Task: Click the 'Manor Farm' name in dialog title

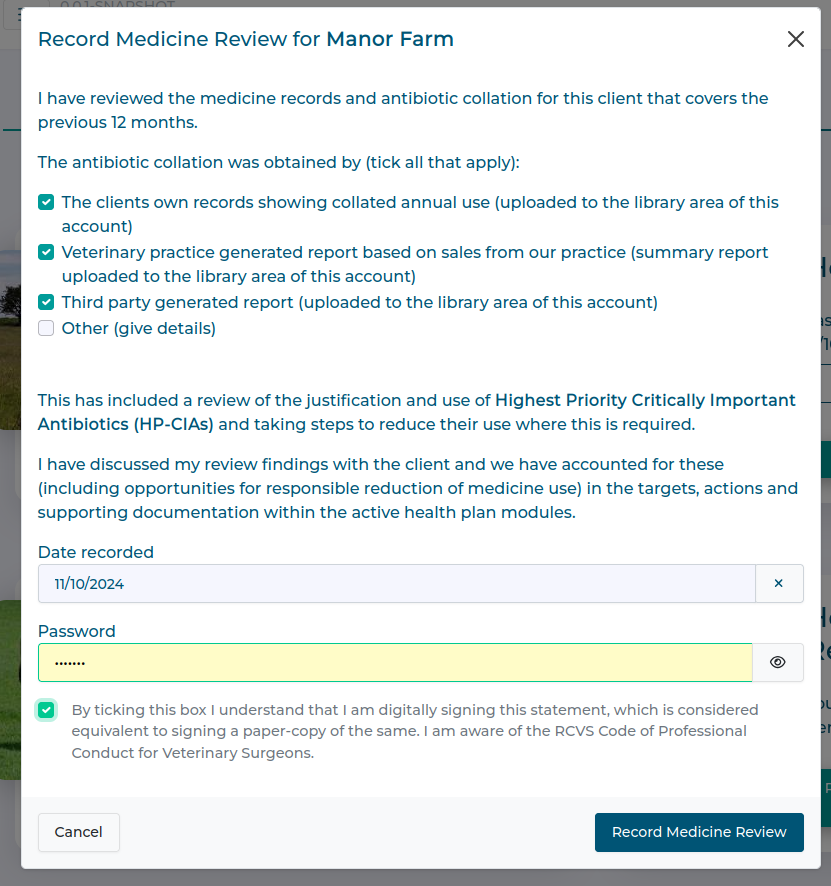Action: click(390, 39)
